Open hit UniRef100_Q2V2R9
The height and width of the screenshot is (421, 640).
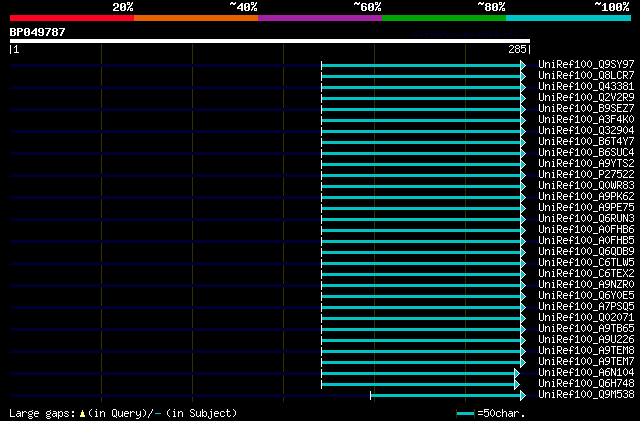point(586,98)
